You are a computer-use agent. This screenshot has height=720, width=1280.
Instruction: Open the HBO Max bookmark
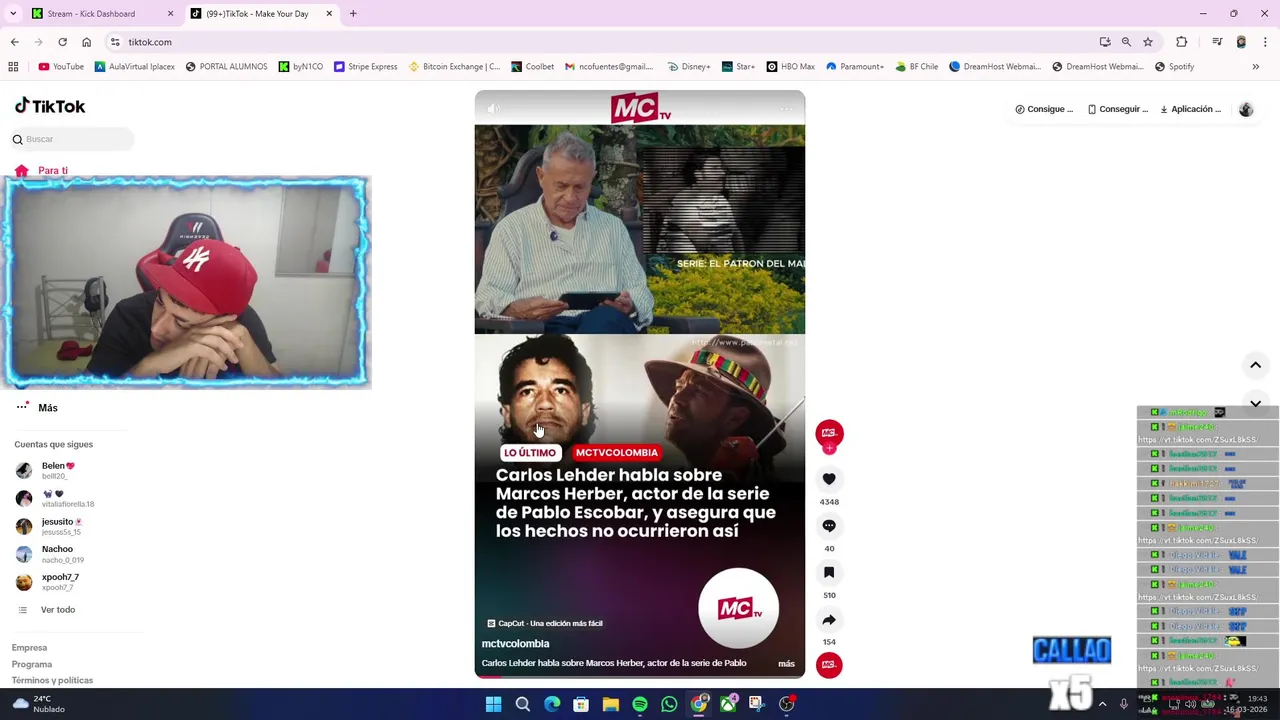[790, 67]
